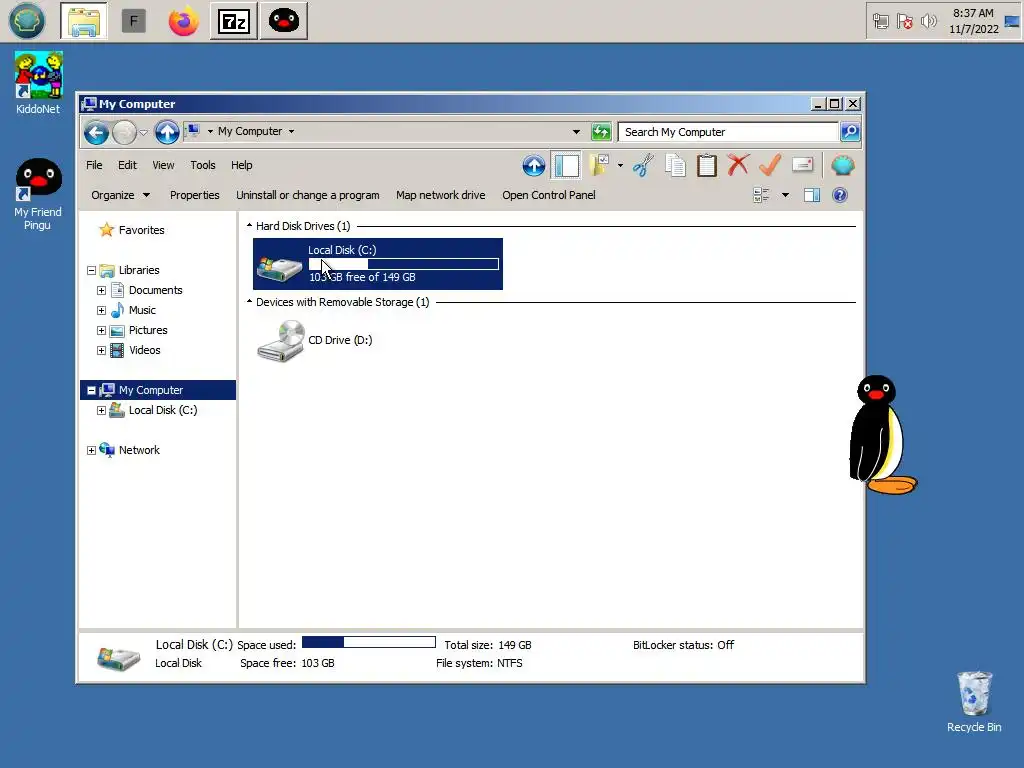The image size is (1024, 768).
Task: Open the Organize dropdown menu
Action: [120, 195]
